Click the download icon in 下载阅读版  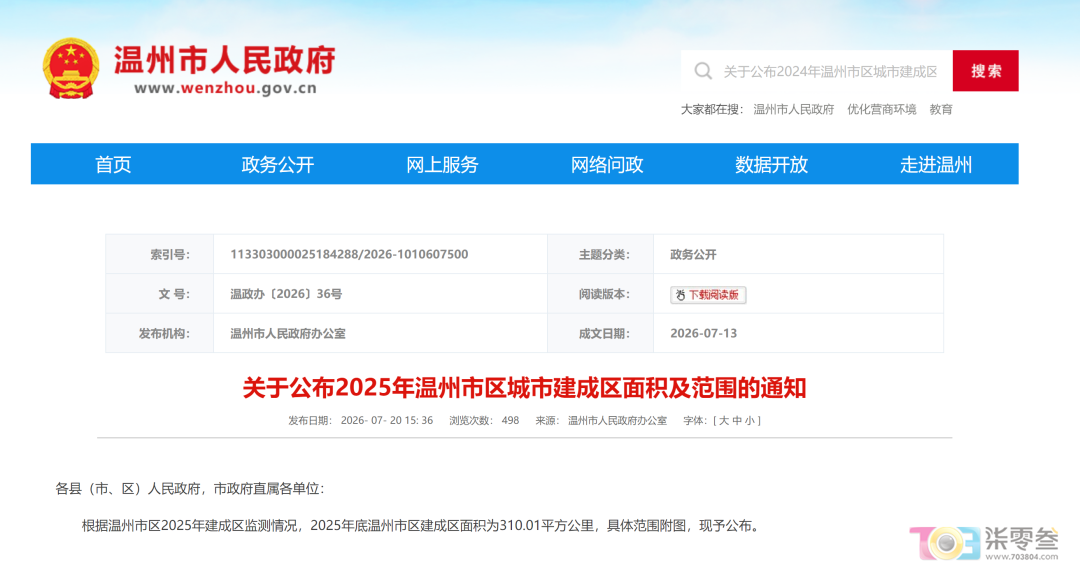(x=681, y=295)
